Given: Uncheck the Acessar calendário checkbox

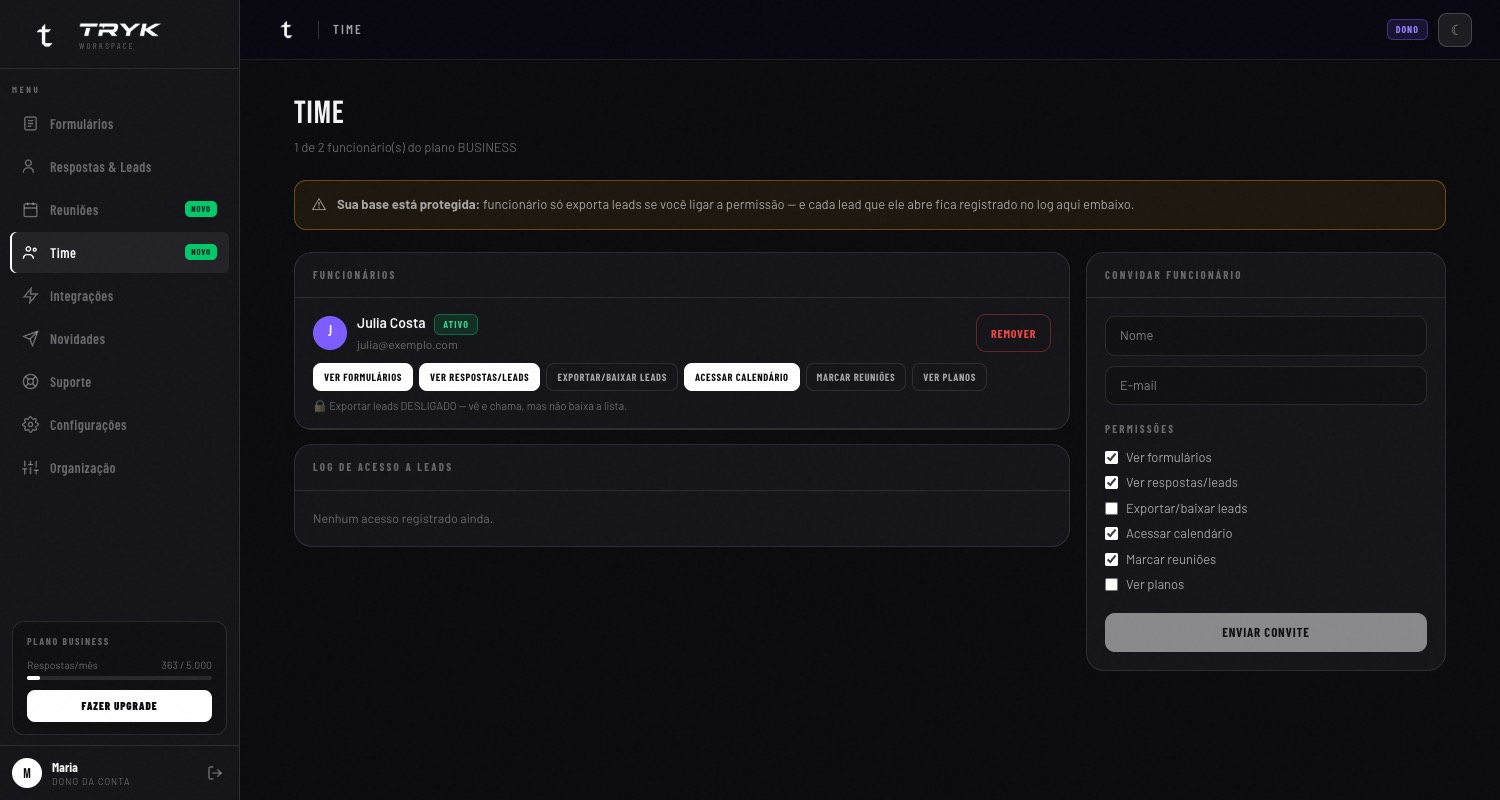Looking at the screenshot, I should point(1111,534).
